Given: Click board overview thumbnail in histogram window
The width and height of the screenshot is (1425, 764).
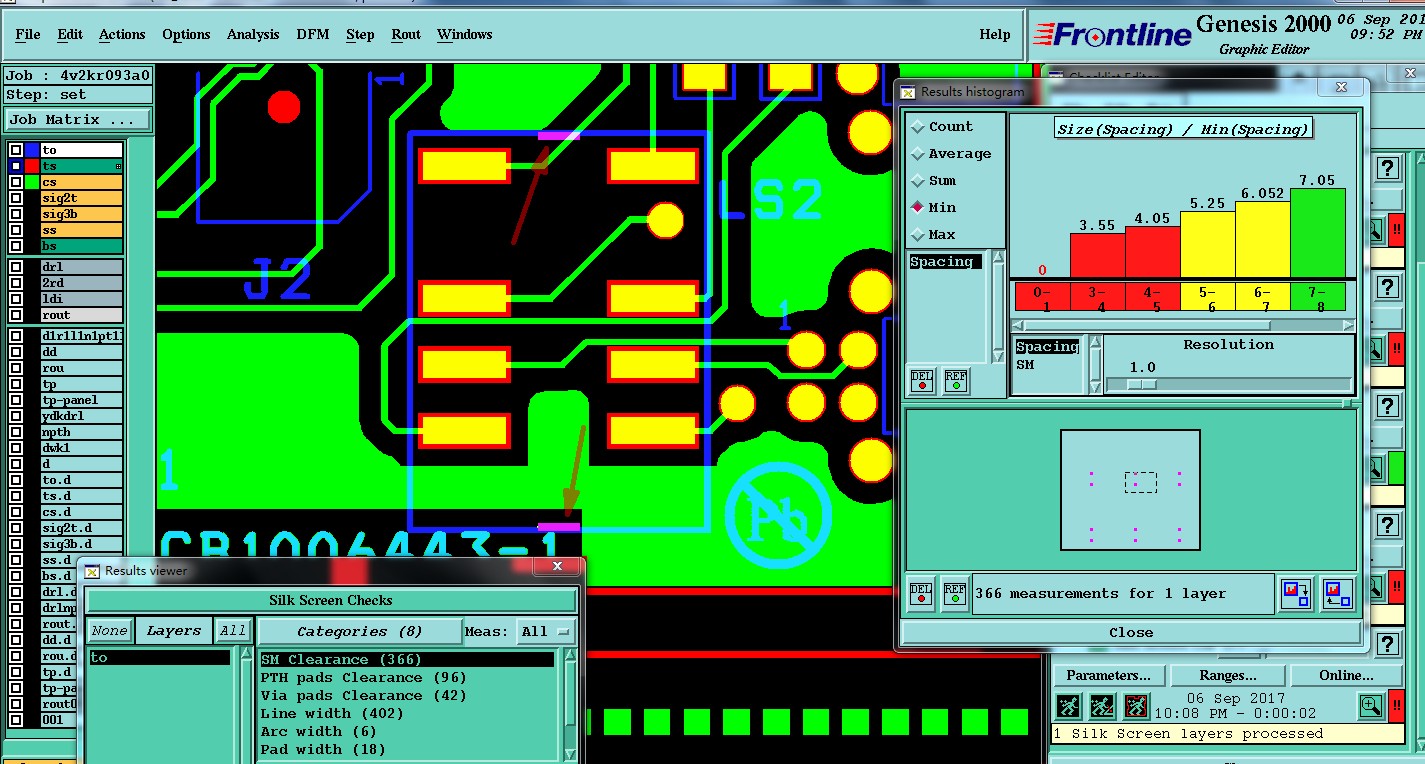Looking at the screenshot, I should [x=1130, y=490].
